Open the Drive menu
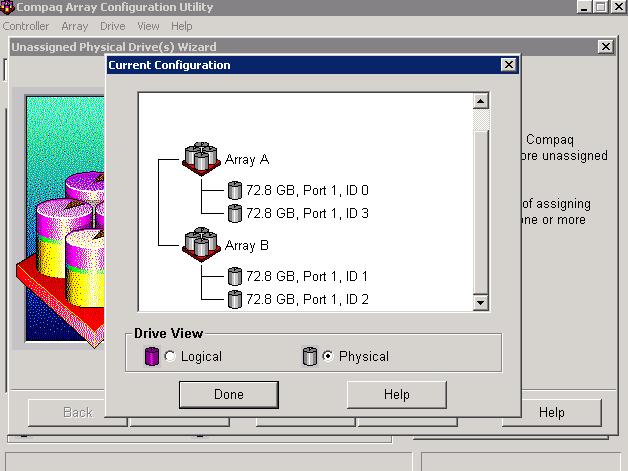The image size is (628, 471). (113, 26)
